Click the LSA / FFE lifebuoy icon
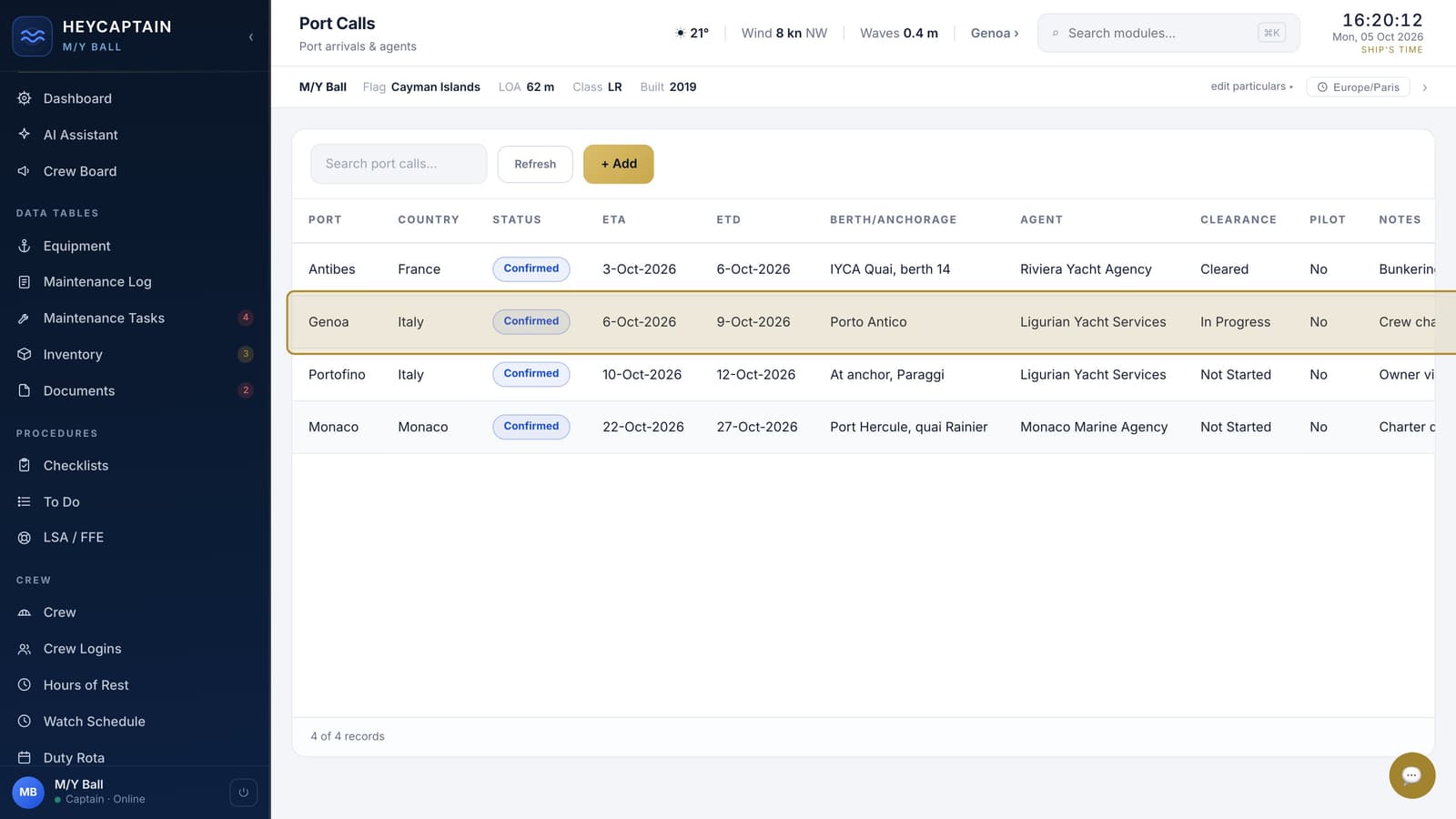The height and width of the screenshot is (819, 1456). pos(25,538)
